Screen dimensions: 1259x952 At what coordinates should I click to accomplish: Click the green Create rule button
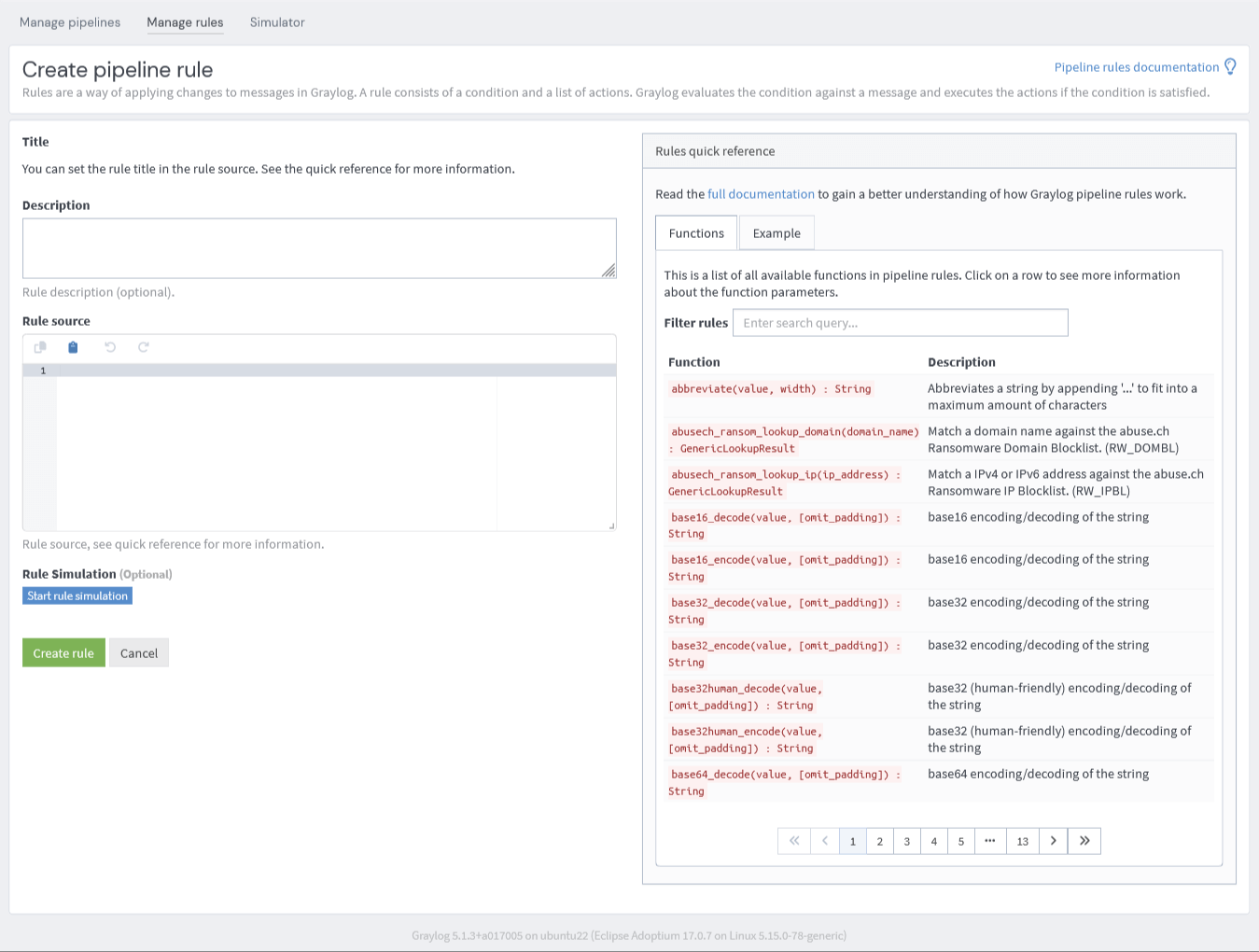pyautogui.click(x=63, y=653)
